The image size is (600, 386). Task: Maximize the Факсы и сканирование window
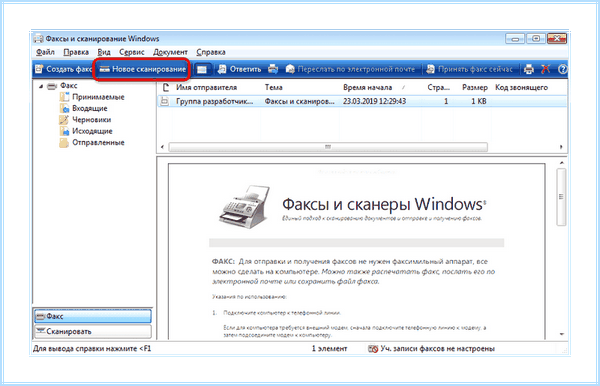(x=536, y=39)
